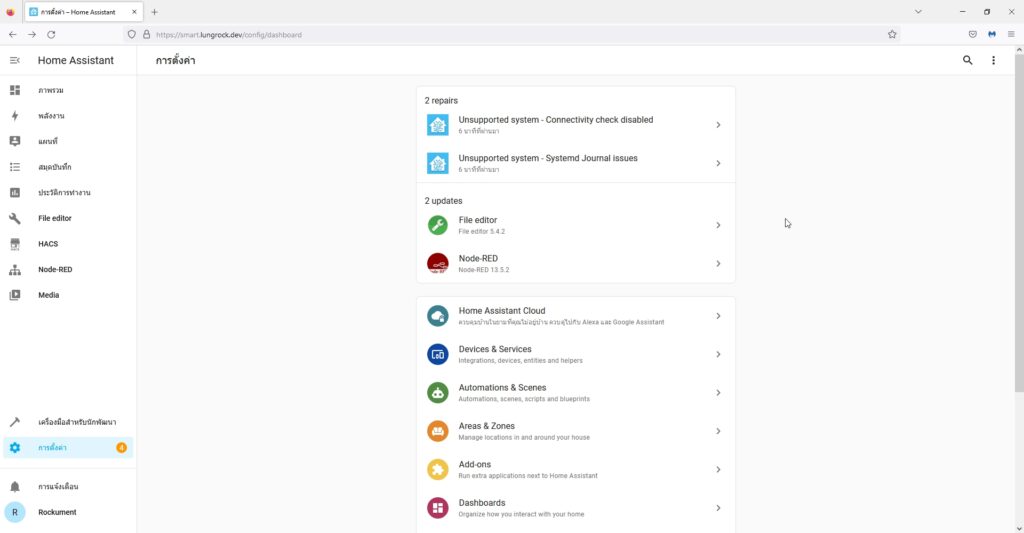Viewport: 1024px width, 533px height.
Task: Open notifications bell icon
Action: pos(15,487)
